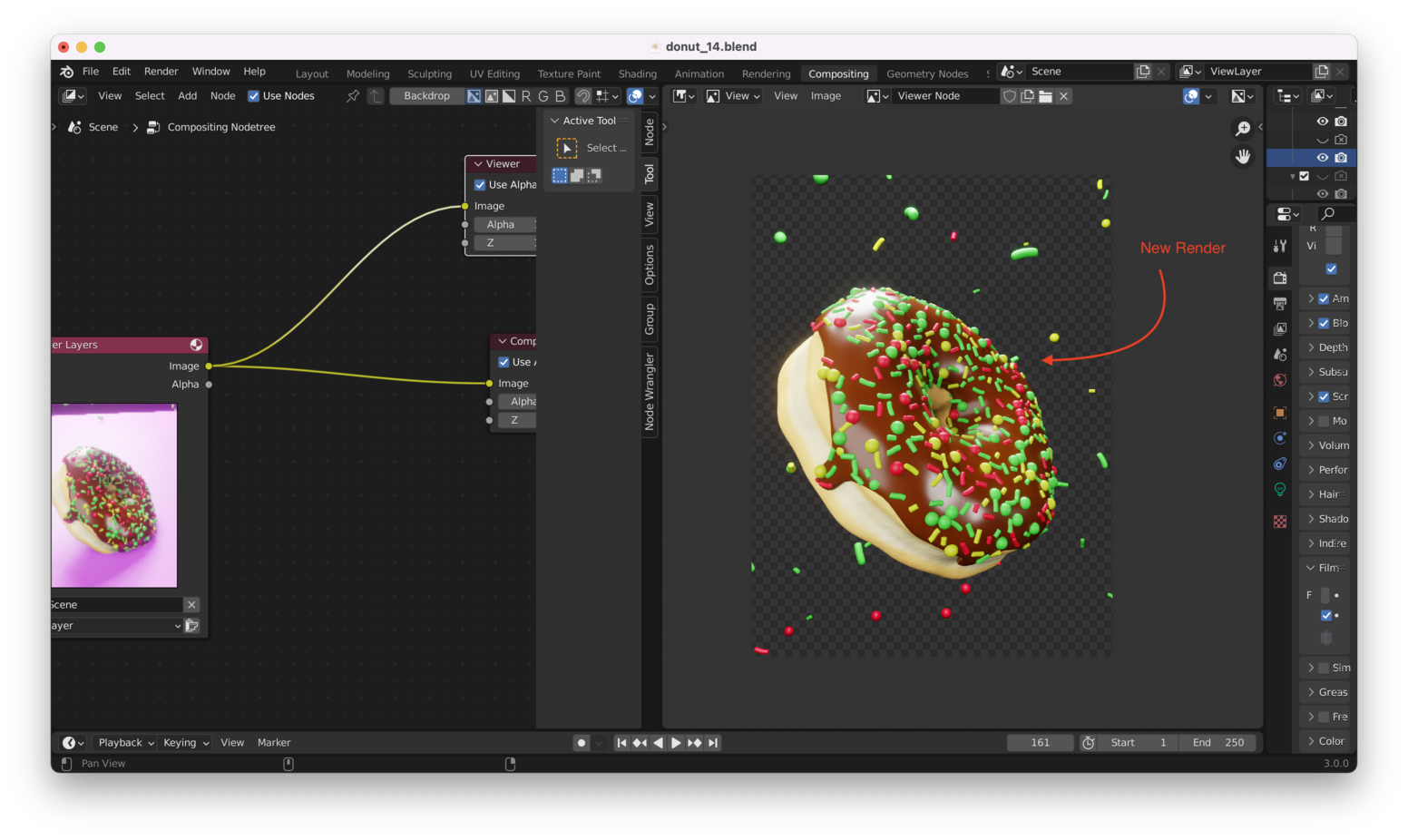Click the play animation button

point(676,743)
